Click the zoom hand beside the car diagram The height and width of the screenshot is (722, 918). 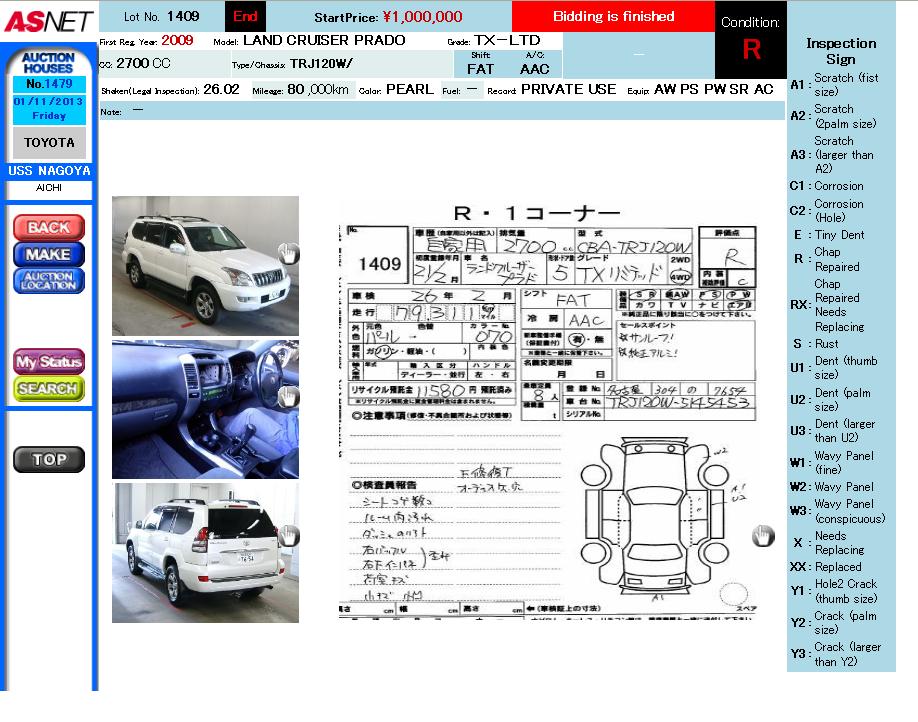tap(763, 536)
